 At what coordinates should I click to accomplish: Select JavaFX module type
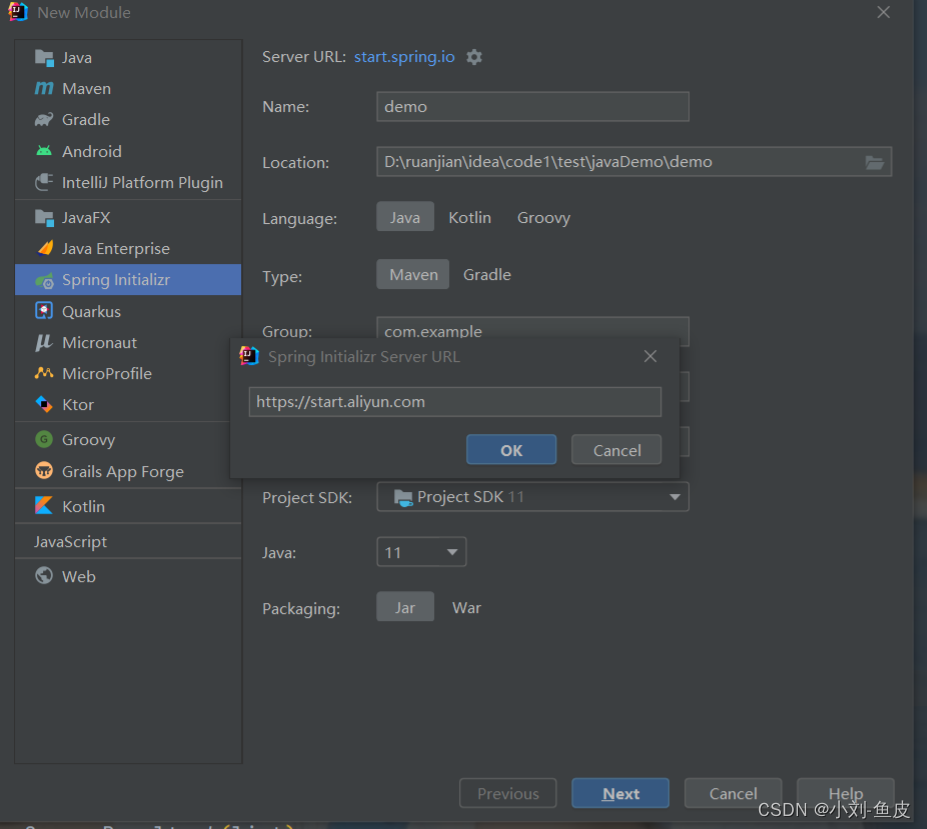(128, 218)
